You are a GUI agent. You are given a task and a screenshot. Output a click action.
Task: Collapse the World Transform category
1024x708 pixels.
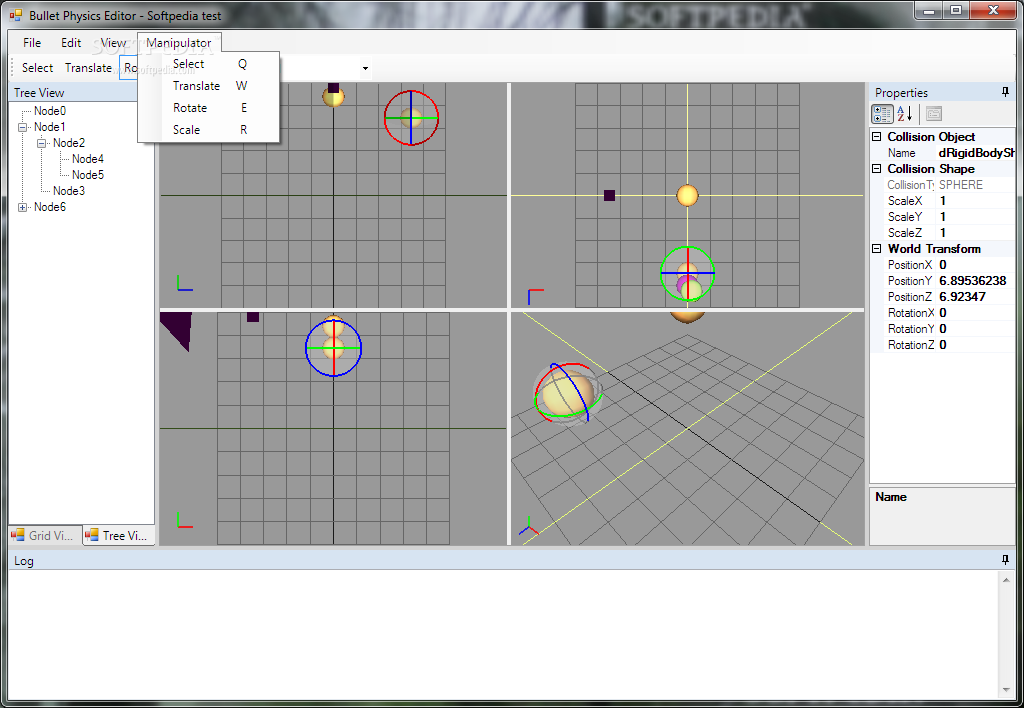click(x=876, y=249)
